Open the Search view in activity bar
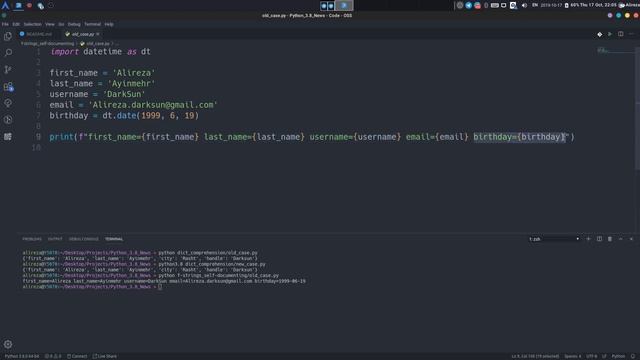 tap(8, 53)
